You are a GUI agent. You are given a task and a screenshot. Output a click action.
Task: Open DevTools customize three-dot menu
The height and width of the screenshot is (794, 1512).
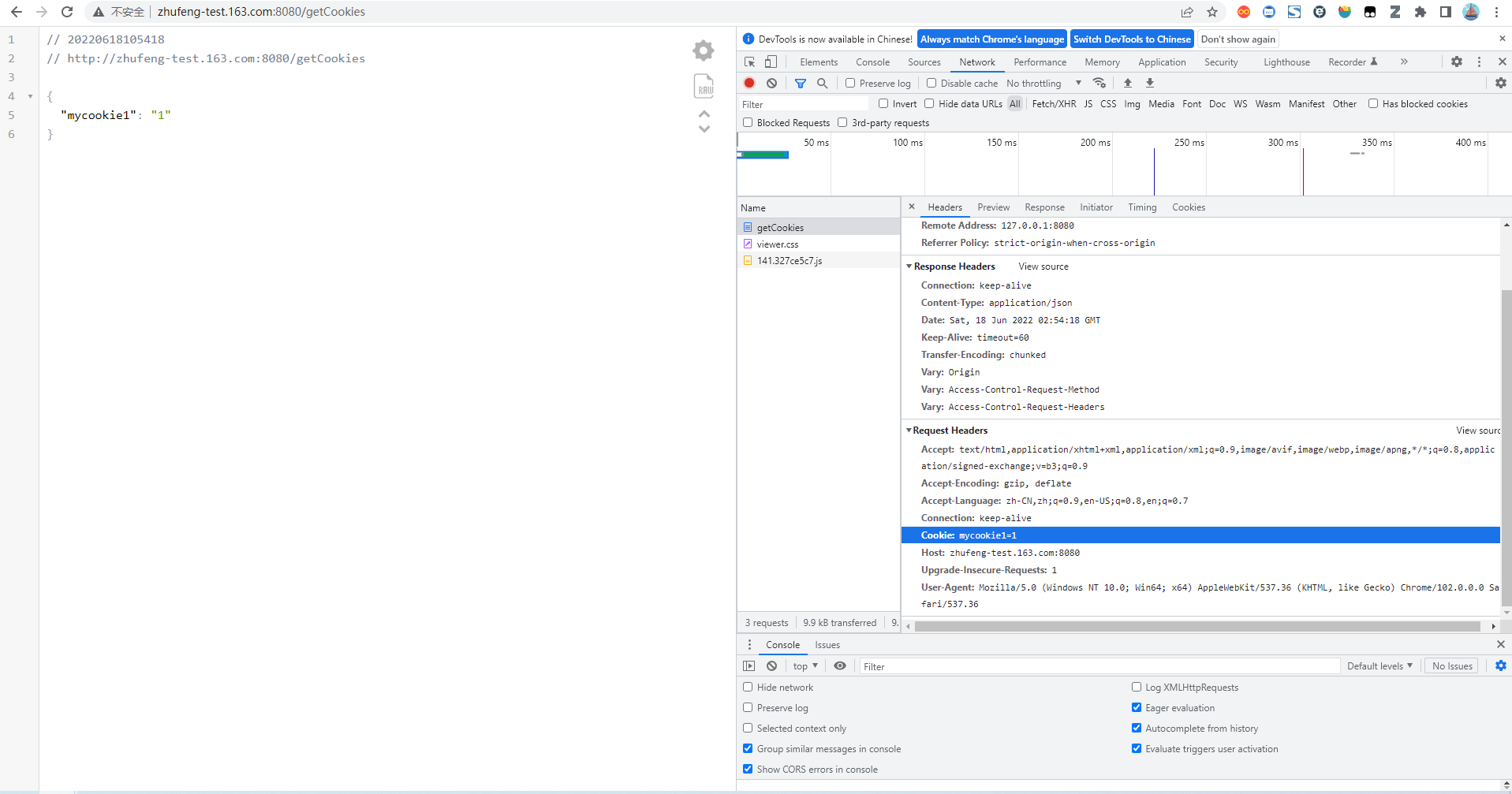click(1480, 62)
